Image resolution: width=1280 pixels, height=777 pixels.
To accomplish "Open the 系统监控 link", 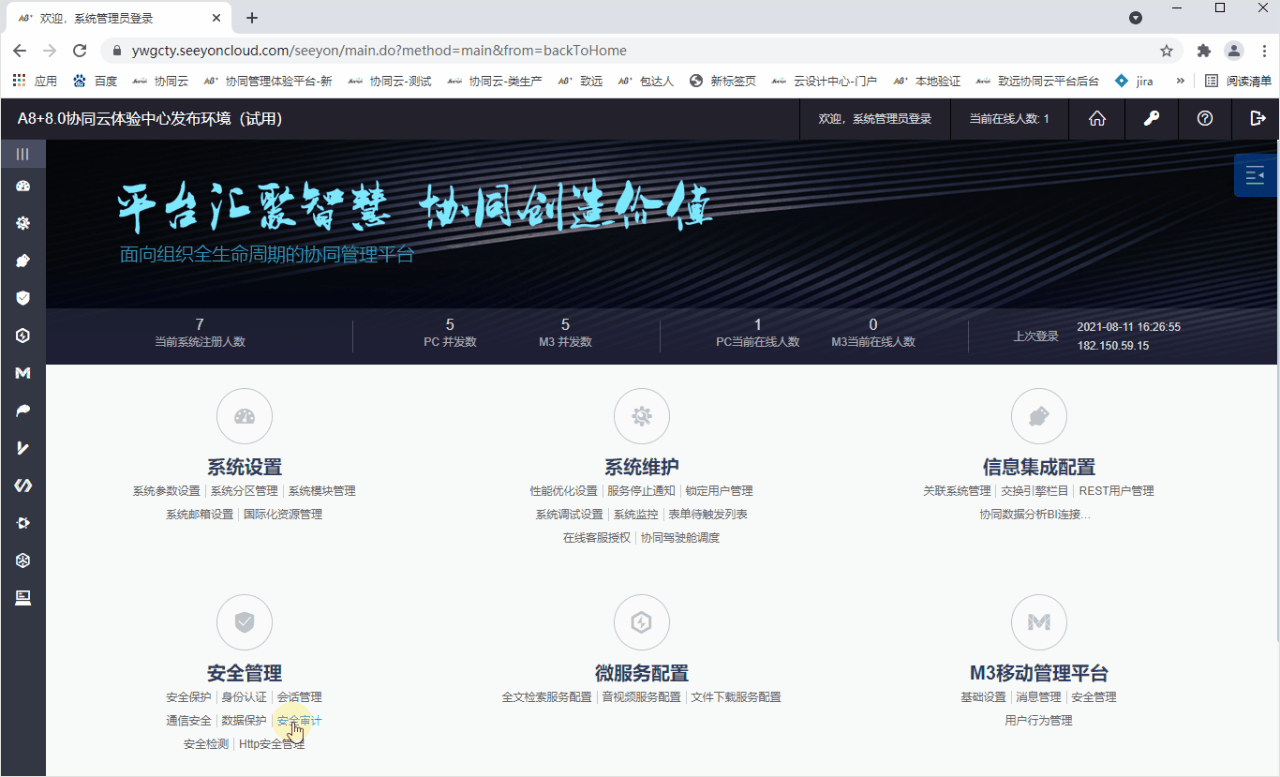I will pyautogui.click(x=636, y=514).
